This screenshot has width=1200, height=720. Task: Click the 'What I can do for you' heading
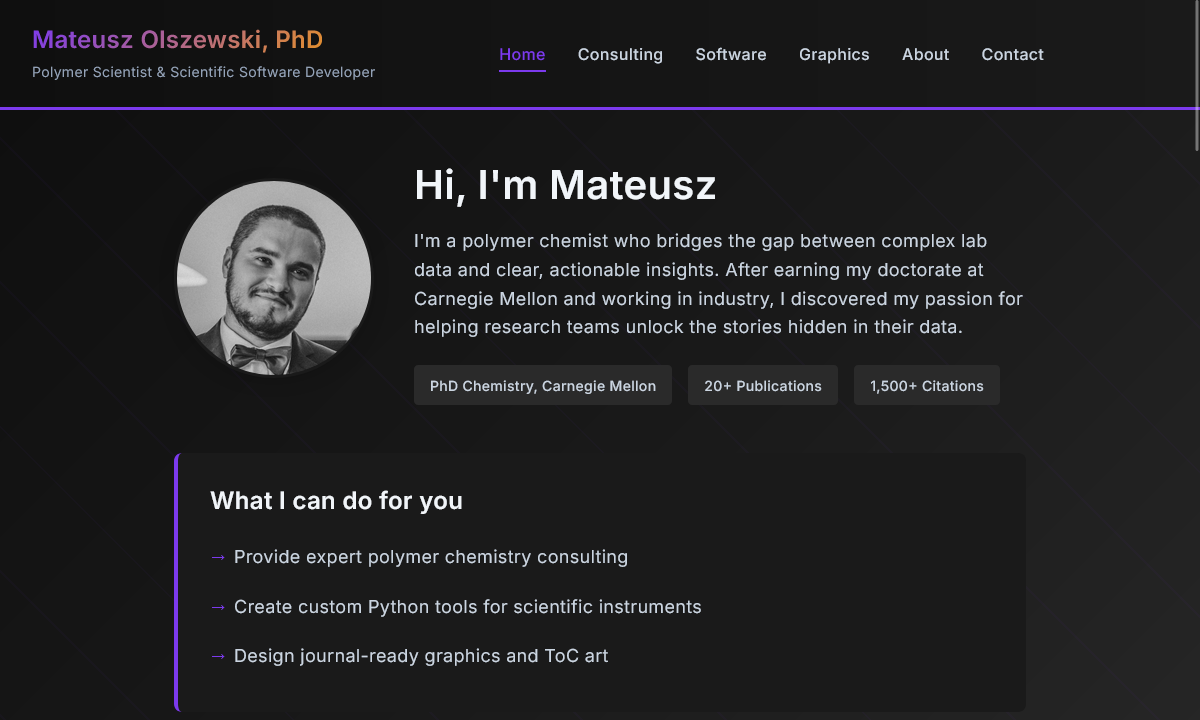(x=336, y=500)
